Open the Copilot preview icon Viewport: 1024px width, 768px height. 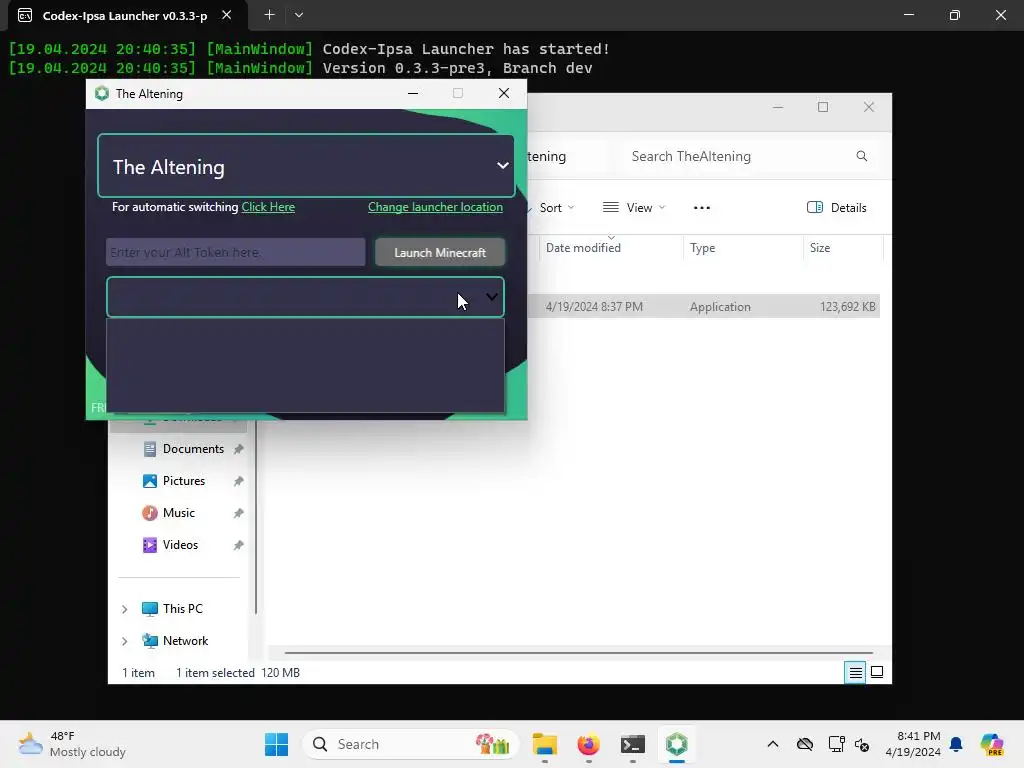[x=991, y=744]
